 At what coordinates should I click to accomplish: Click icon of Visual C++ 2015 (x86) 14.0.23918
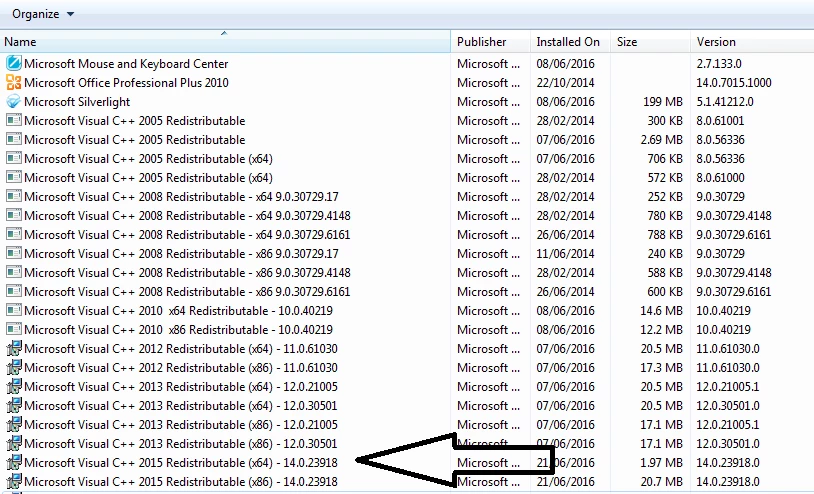pyautogui.click(x=13, y=482)
